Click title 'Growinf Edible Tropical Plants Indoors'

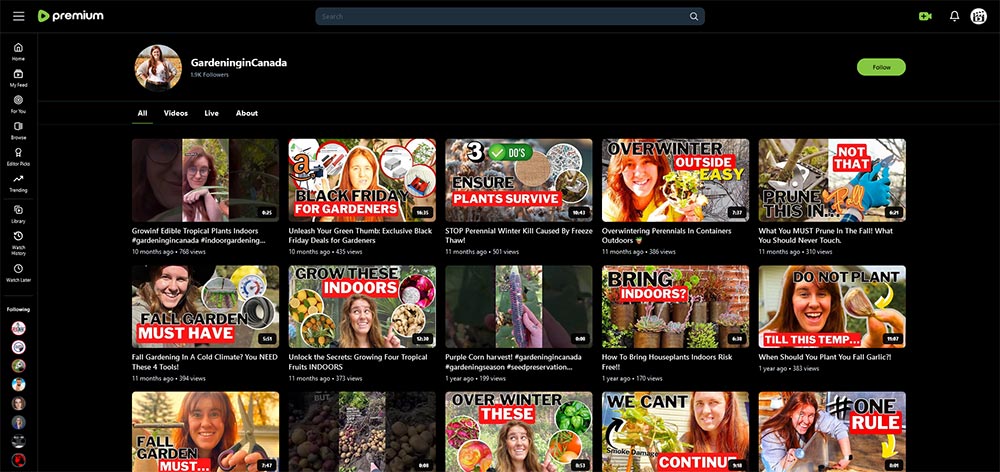(198, 235)
